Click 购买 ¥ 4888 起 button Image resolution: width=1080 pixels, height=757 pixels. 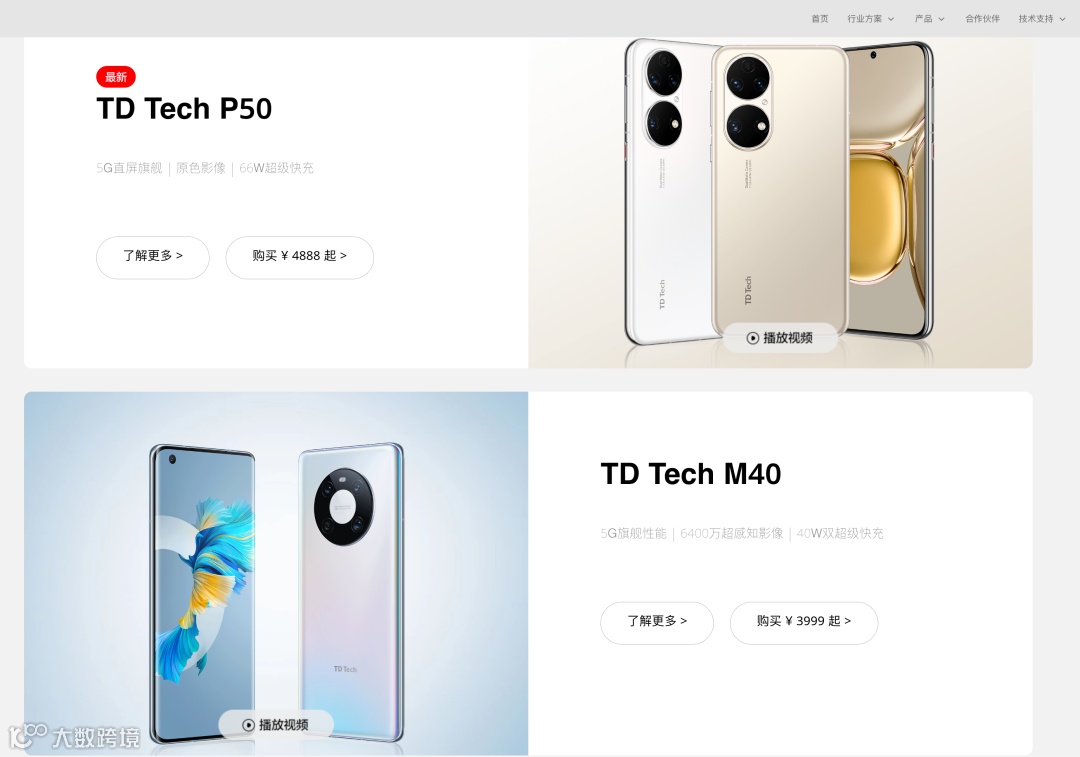(300, 257)
